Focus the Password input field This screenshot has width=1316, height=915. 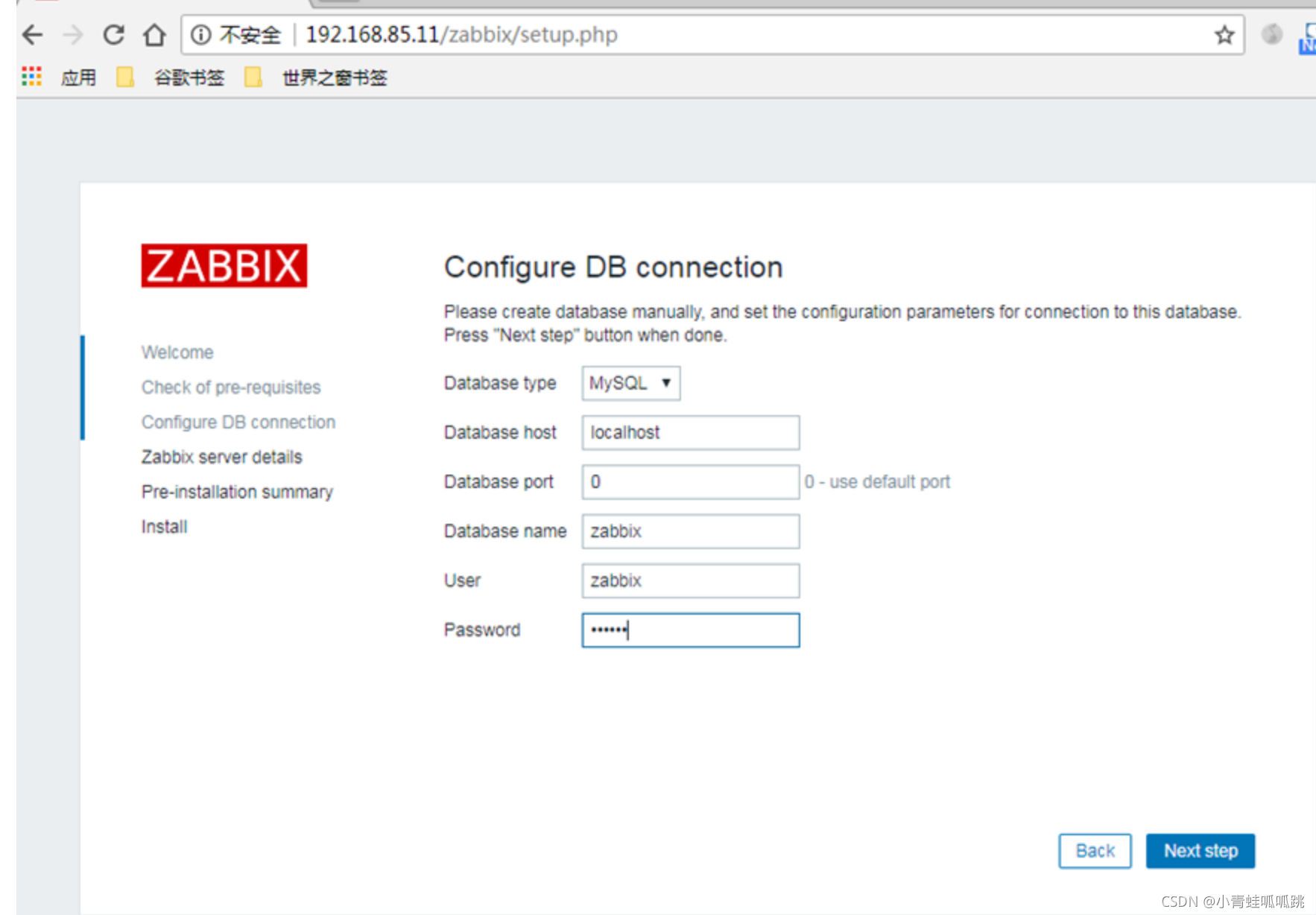[691, 630]
